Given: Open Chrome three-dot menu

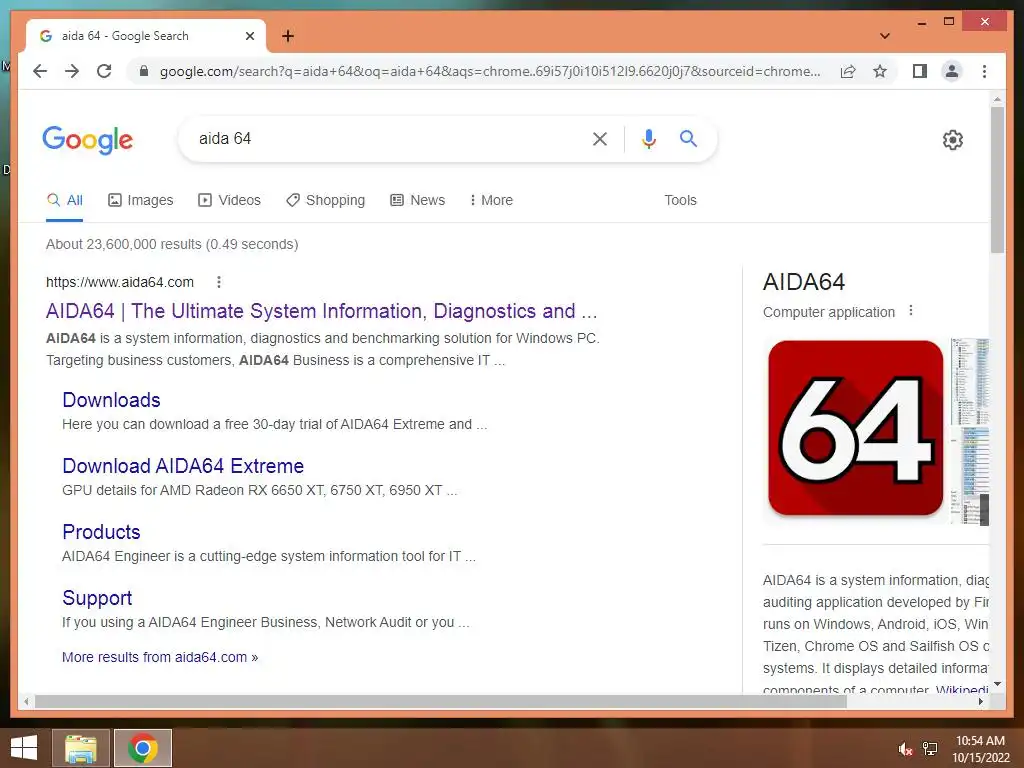Looking at the screenshot, I should [984, 71].
